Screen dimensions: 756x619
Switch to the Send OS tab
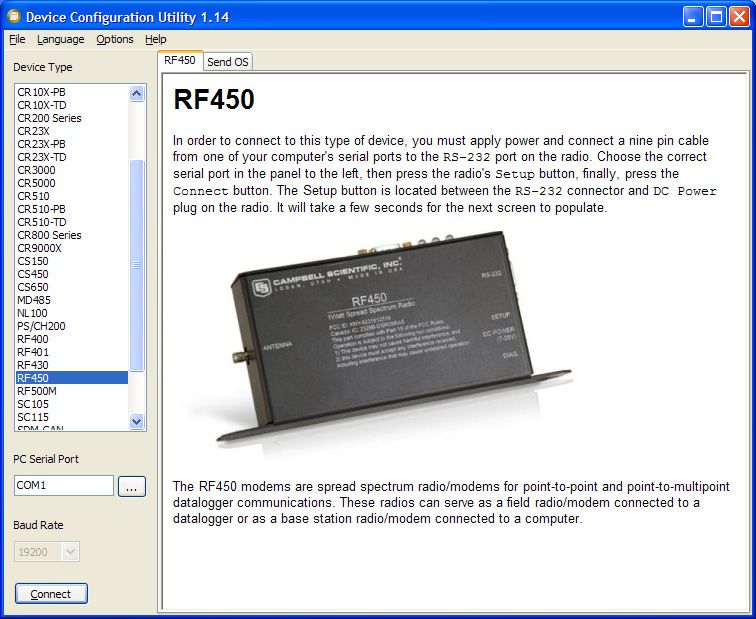[228, 62]
